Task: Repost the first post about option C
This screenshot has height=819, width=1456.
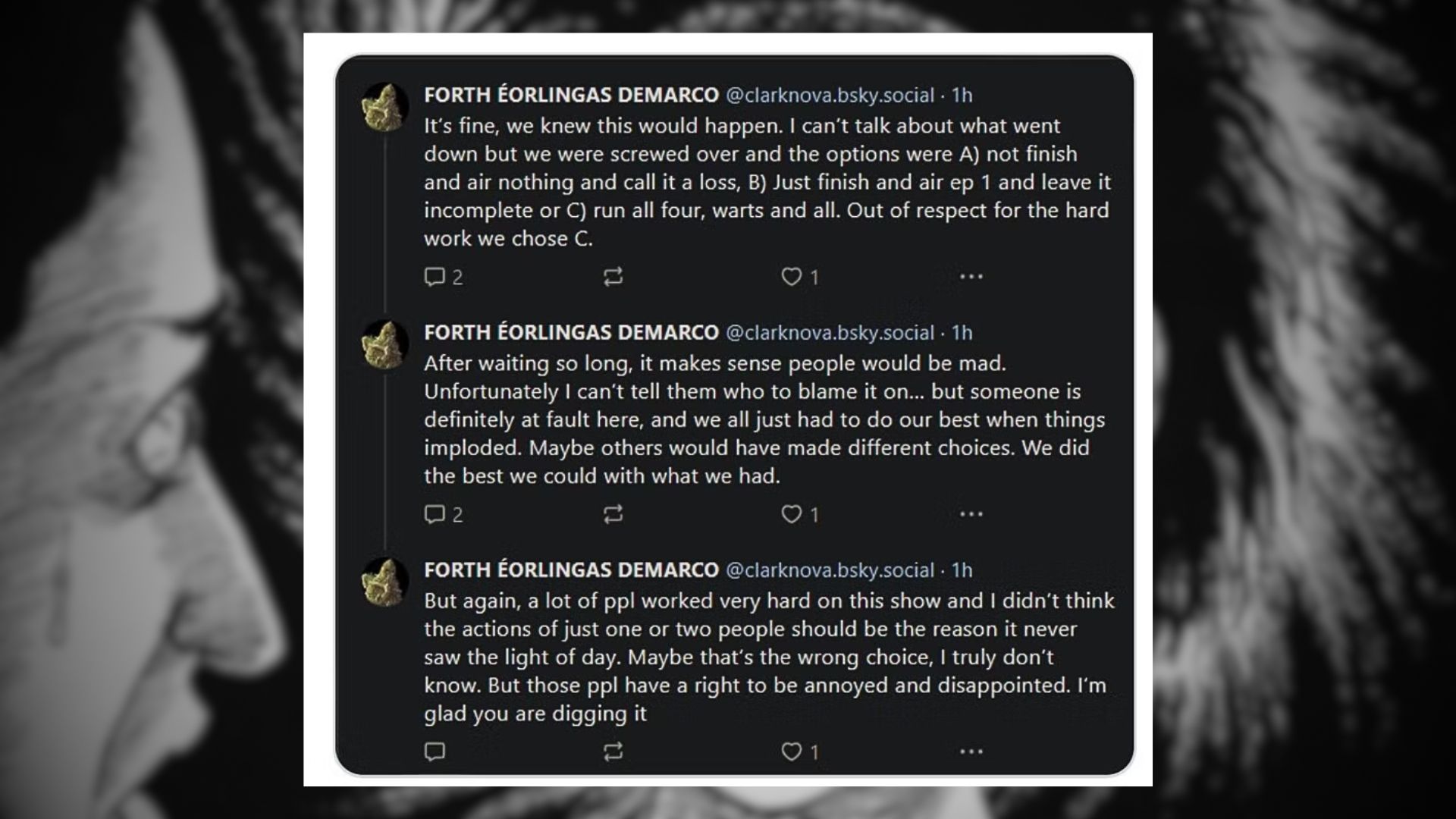Action: [613, 277]
